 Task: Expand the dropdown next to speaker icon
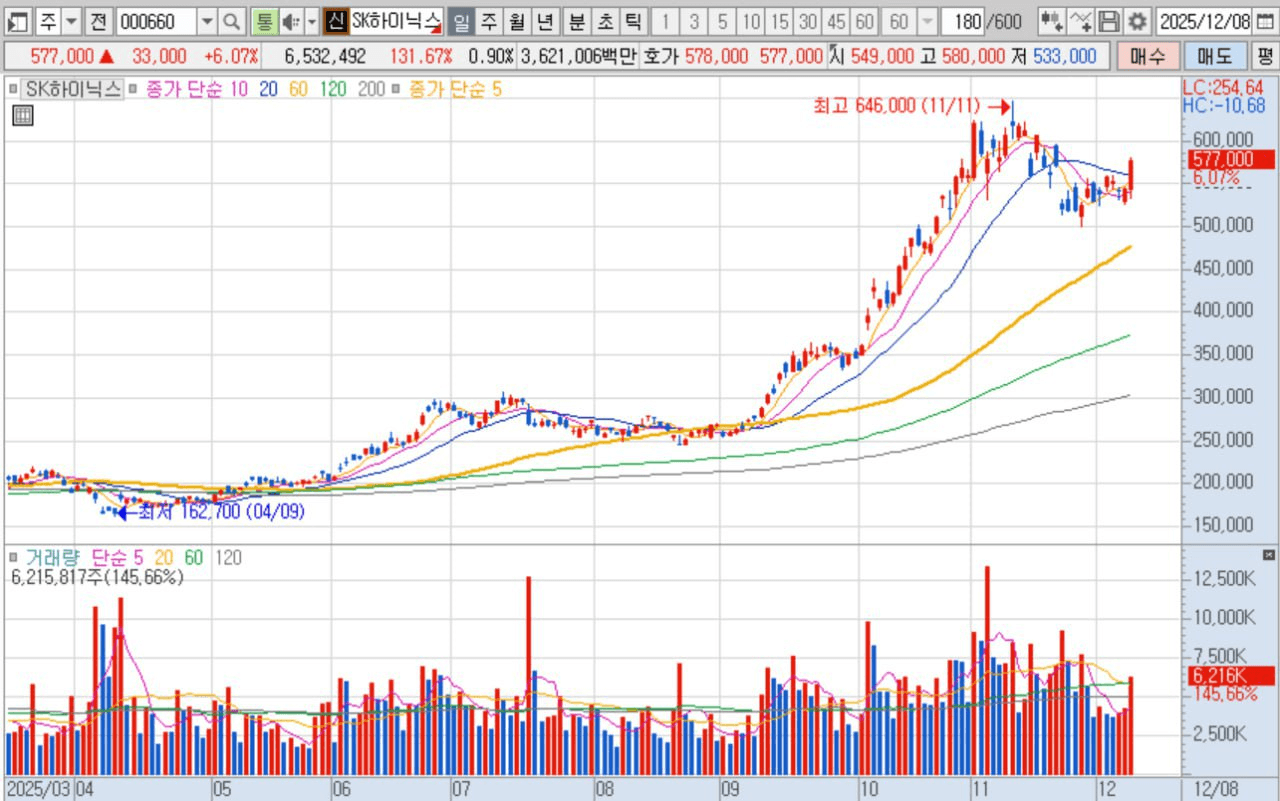[x=311, y=21]
